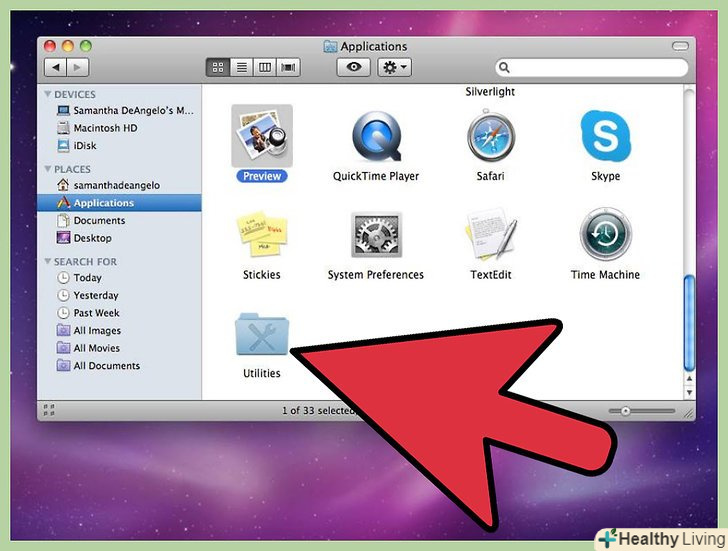728x551 pixels.
Task: Click the Applications title folder icon
Action: [x=330, y=46]
